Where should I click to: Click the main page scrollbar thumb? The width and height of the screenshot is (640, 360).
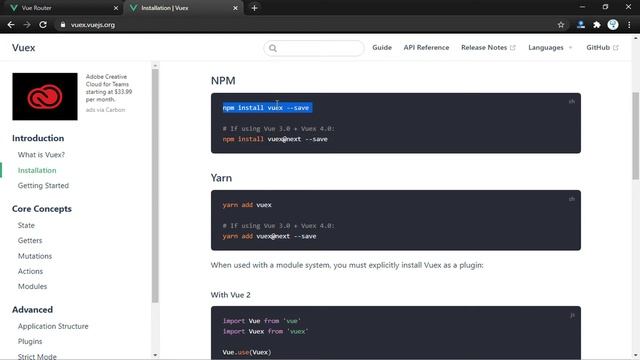coord(636,136)
